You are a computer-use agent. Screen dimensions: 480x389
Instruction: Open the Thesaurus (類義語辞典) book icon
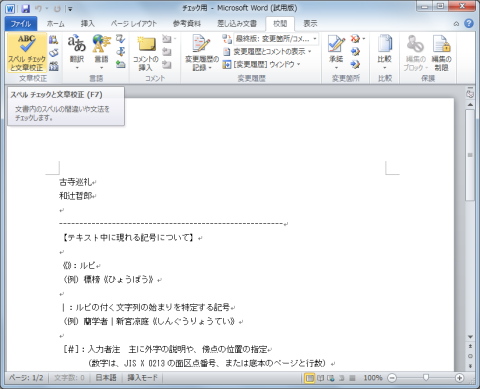coord(53,53)
